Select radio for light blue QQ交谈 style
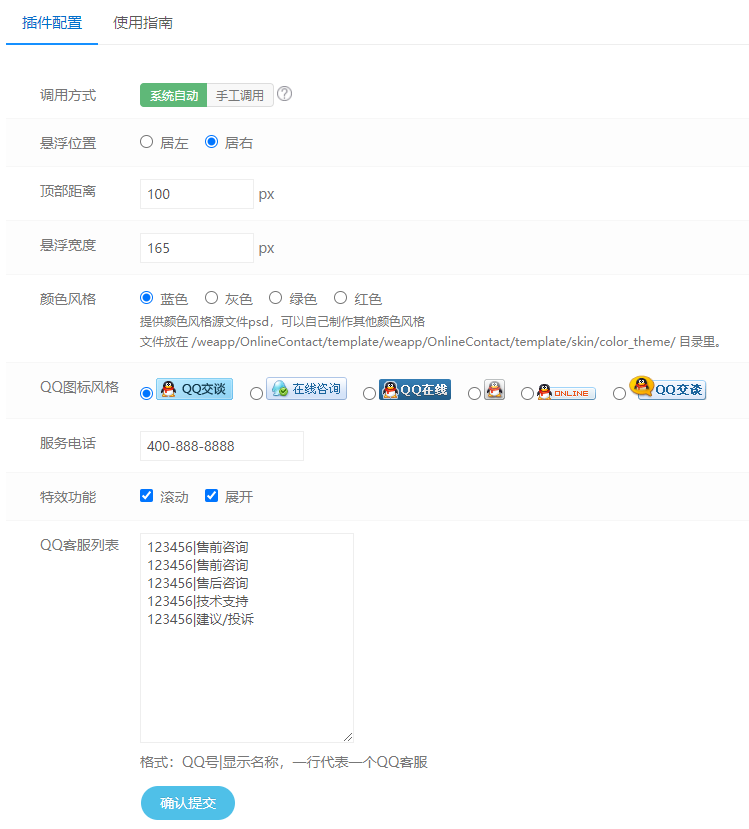749x829 pixels. pyautogui.click(x=146, y=394)
